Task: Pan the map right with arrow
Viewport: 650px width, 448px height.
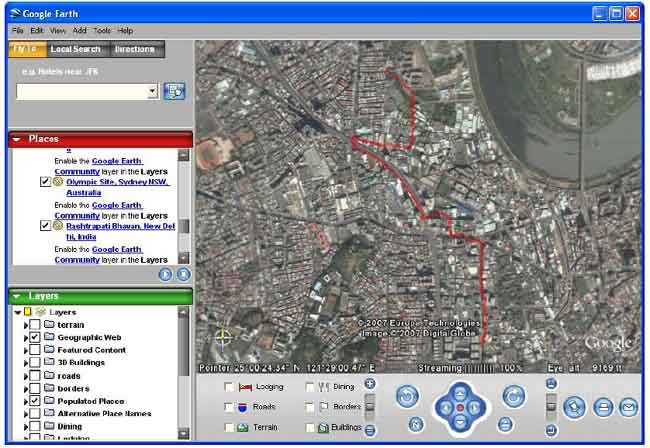Action: (475, 408)
